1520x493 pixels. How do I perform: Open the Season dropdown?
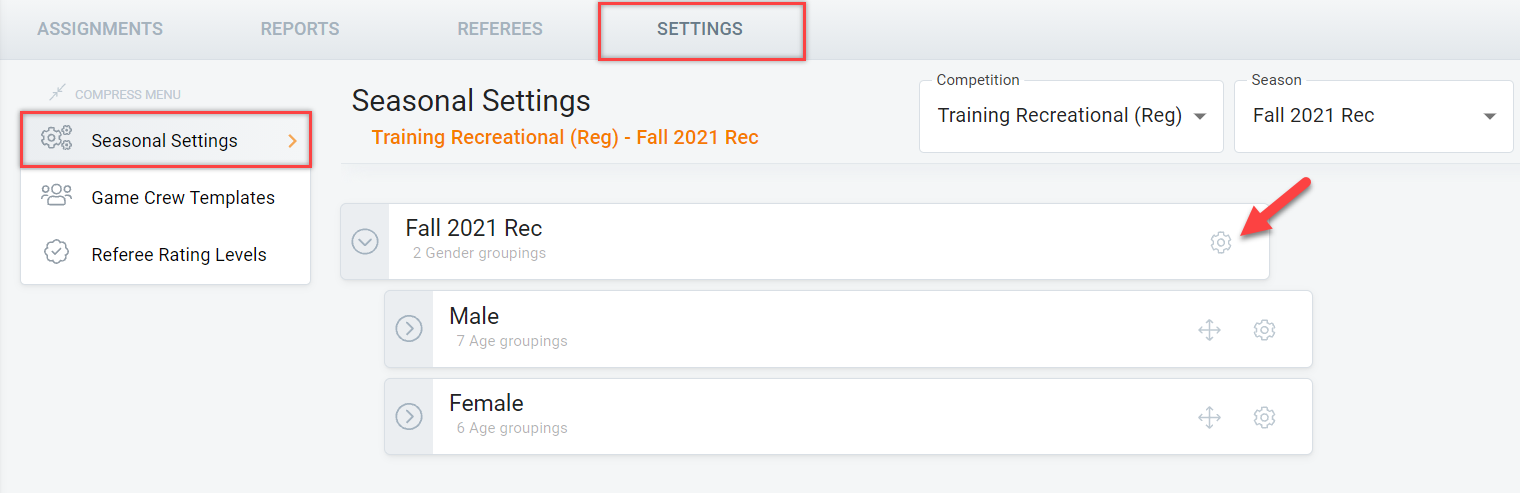1373,116
